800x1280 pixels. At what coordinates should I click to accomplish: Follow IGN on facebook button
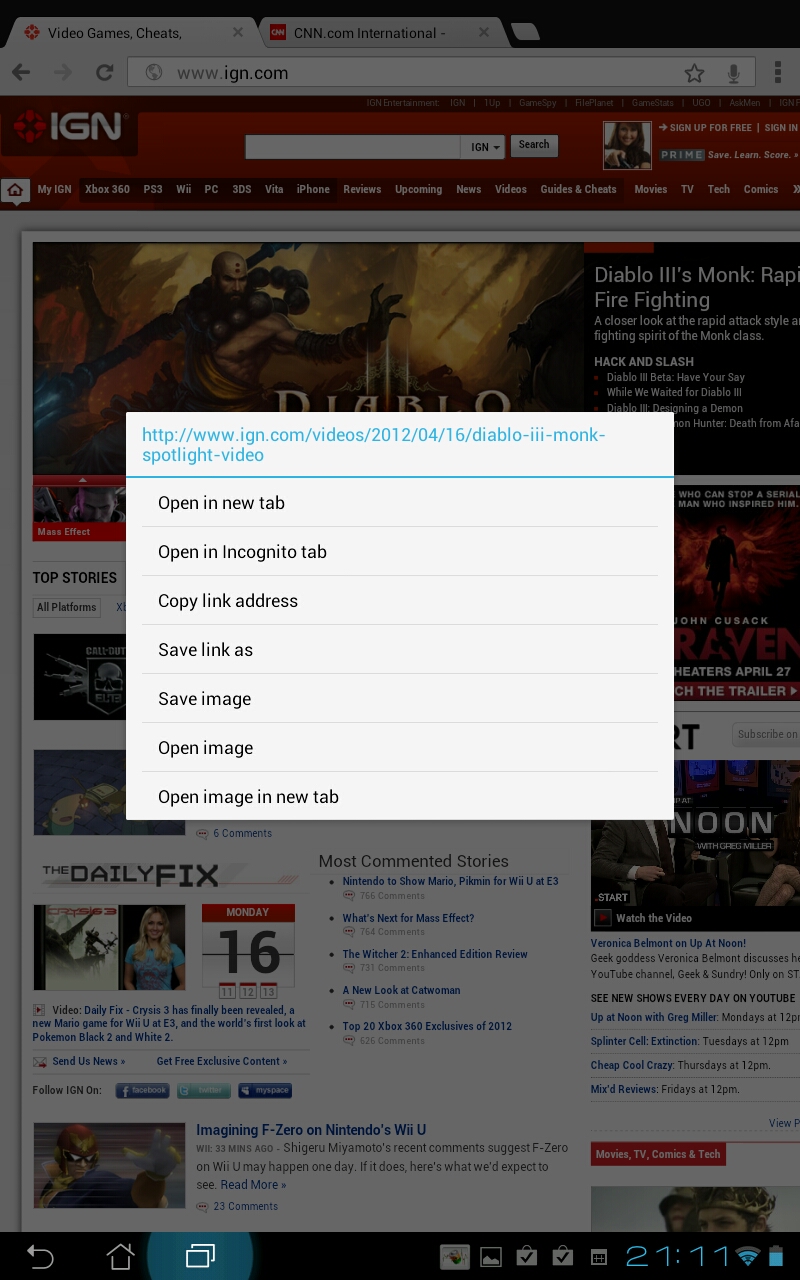[142, 1091]
